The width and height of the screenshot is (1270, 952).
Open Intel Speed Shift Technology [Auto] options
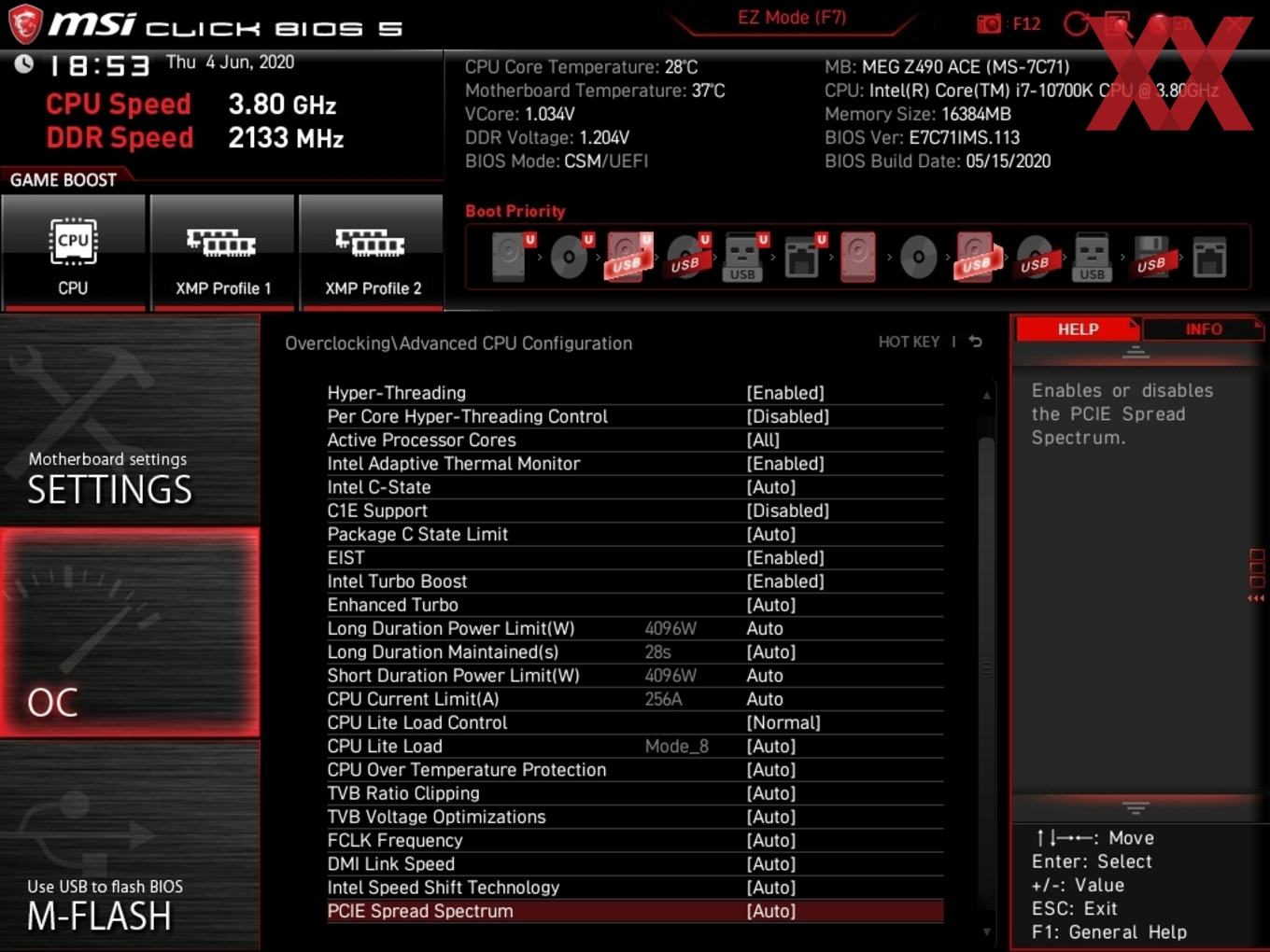771,888
